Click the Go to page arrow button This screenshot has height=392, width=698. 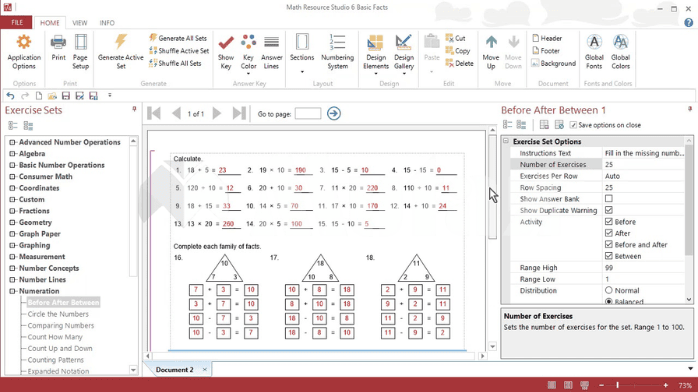333,113
